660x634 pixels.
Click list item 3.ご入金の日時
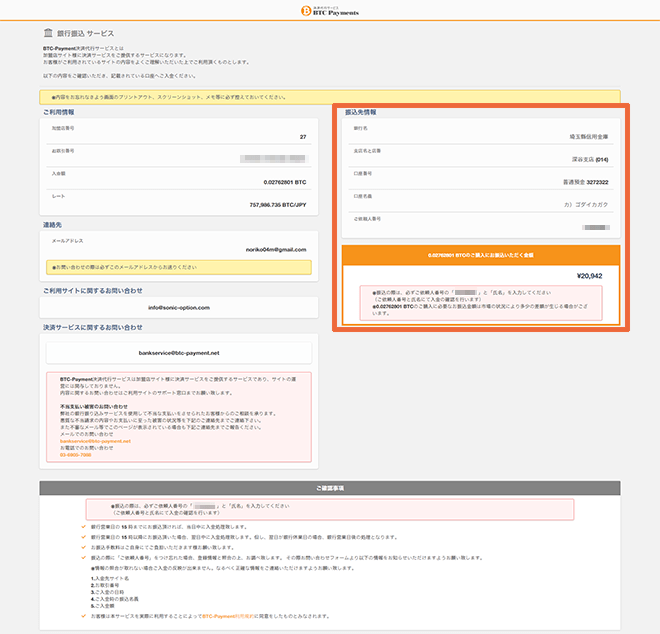point(108,592)
